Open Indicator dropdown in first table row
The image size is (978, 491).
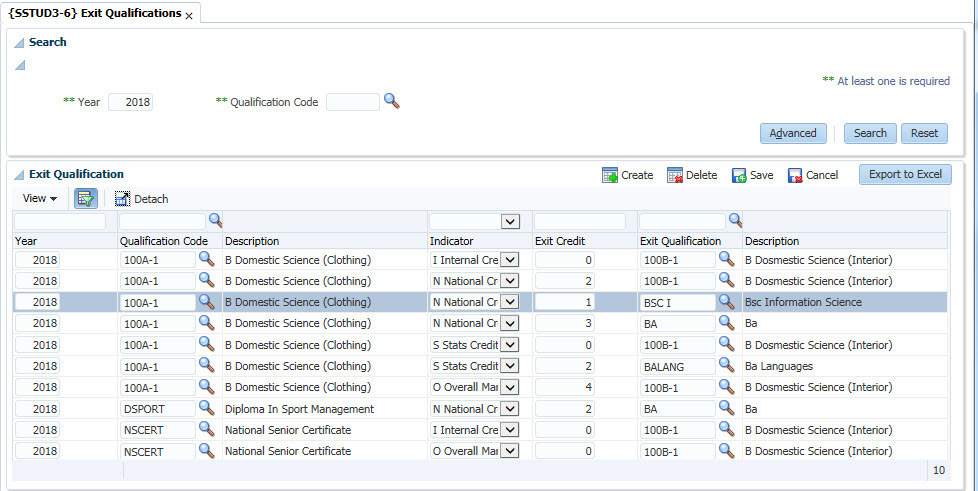click(x=510, y=260)
